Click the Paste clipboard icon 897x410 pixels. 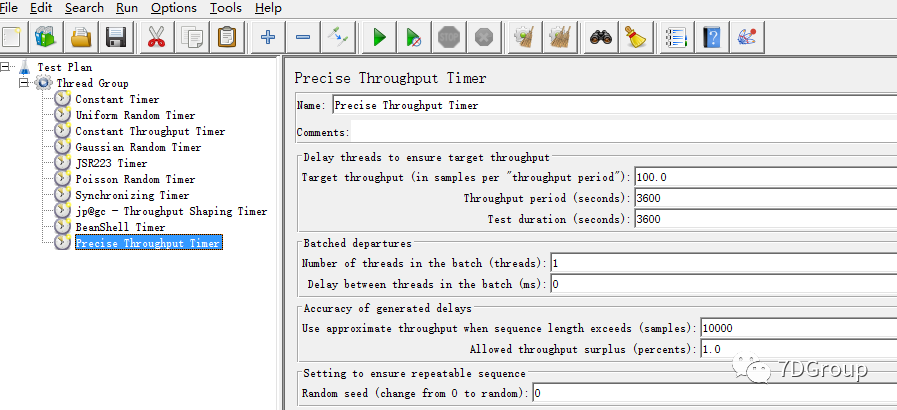point(227,38)
